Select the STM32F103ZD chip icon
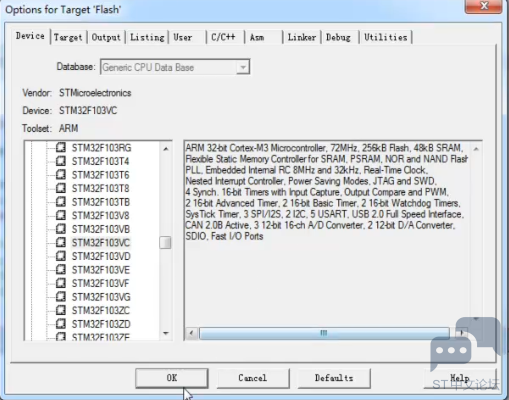This screenshot has height=400, width=509. 61,324
